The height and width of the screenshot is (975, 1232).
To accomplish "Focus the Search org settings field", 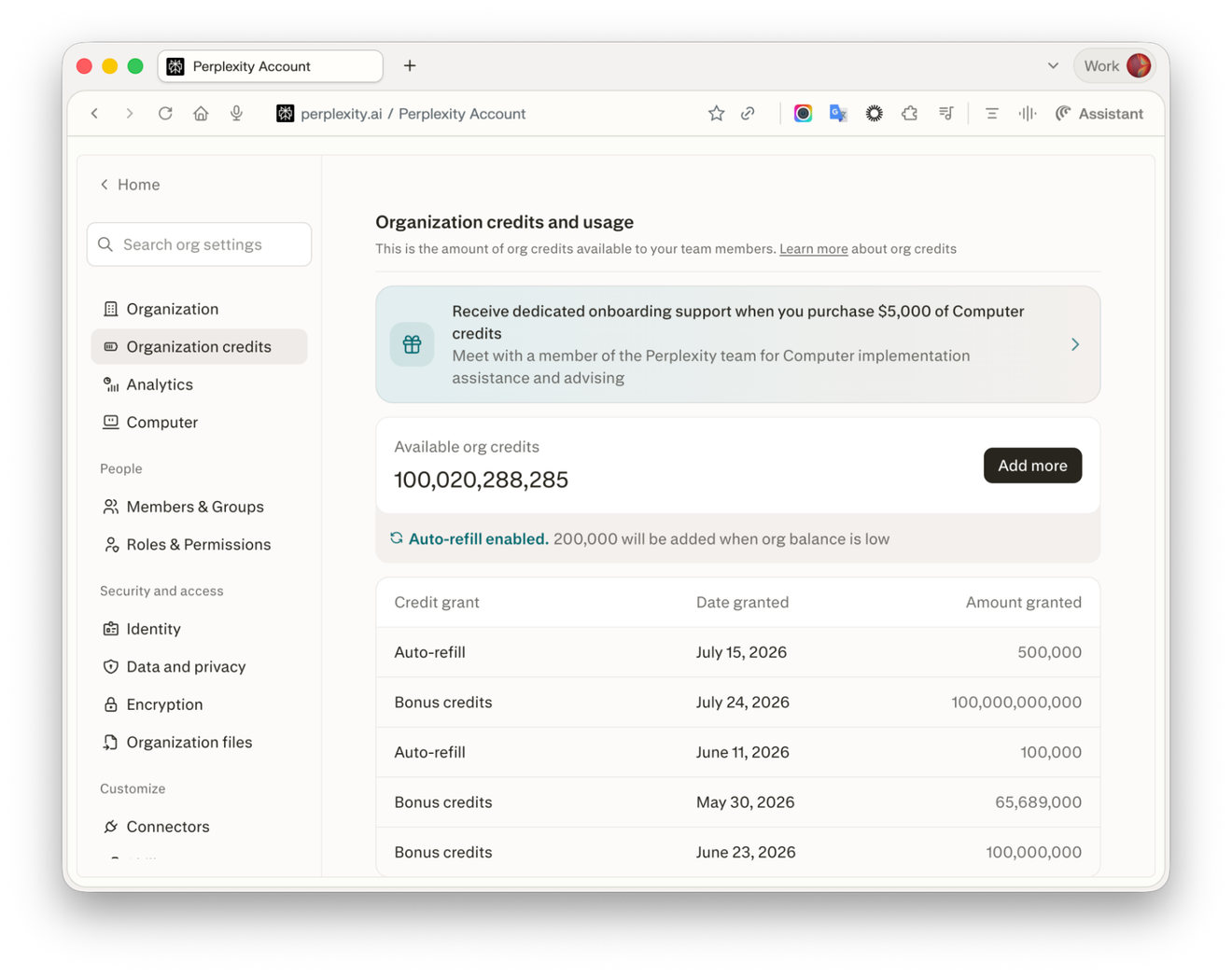I will [x=199, y=244].
